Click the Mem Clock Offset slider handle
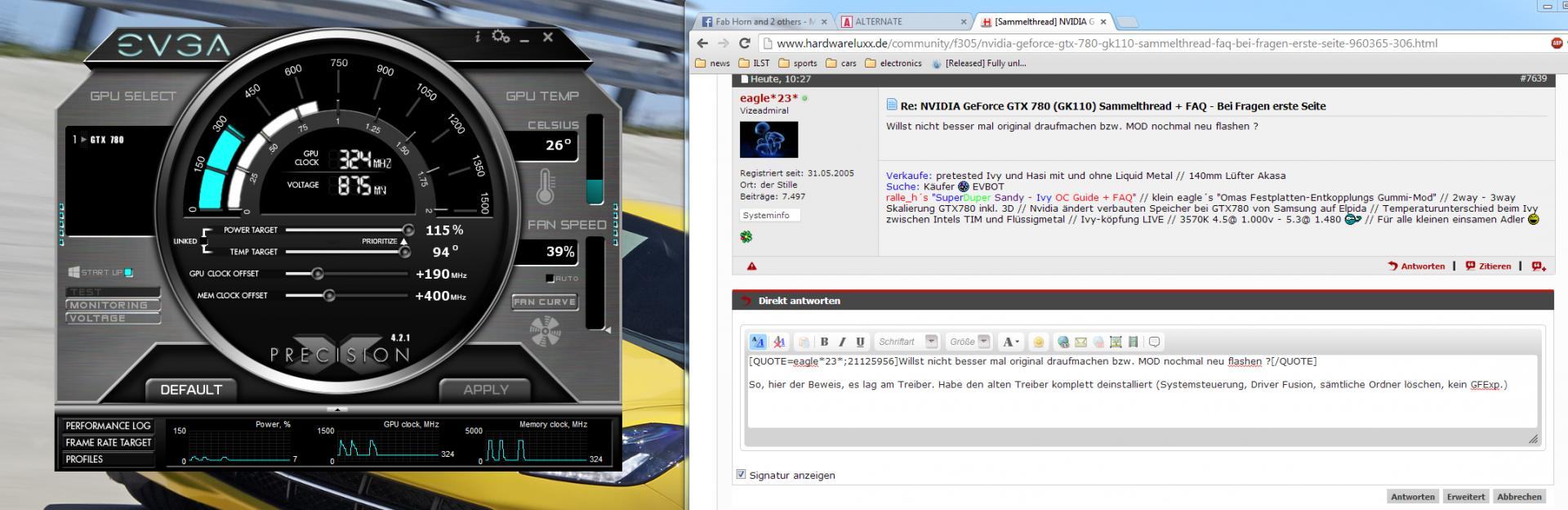1568x510 pixels. 328,296
